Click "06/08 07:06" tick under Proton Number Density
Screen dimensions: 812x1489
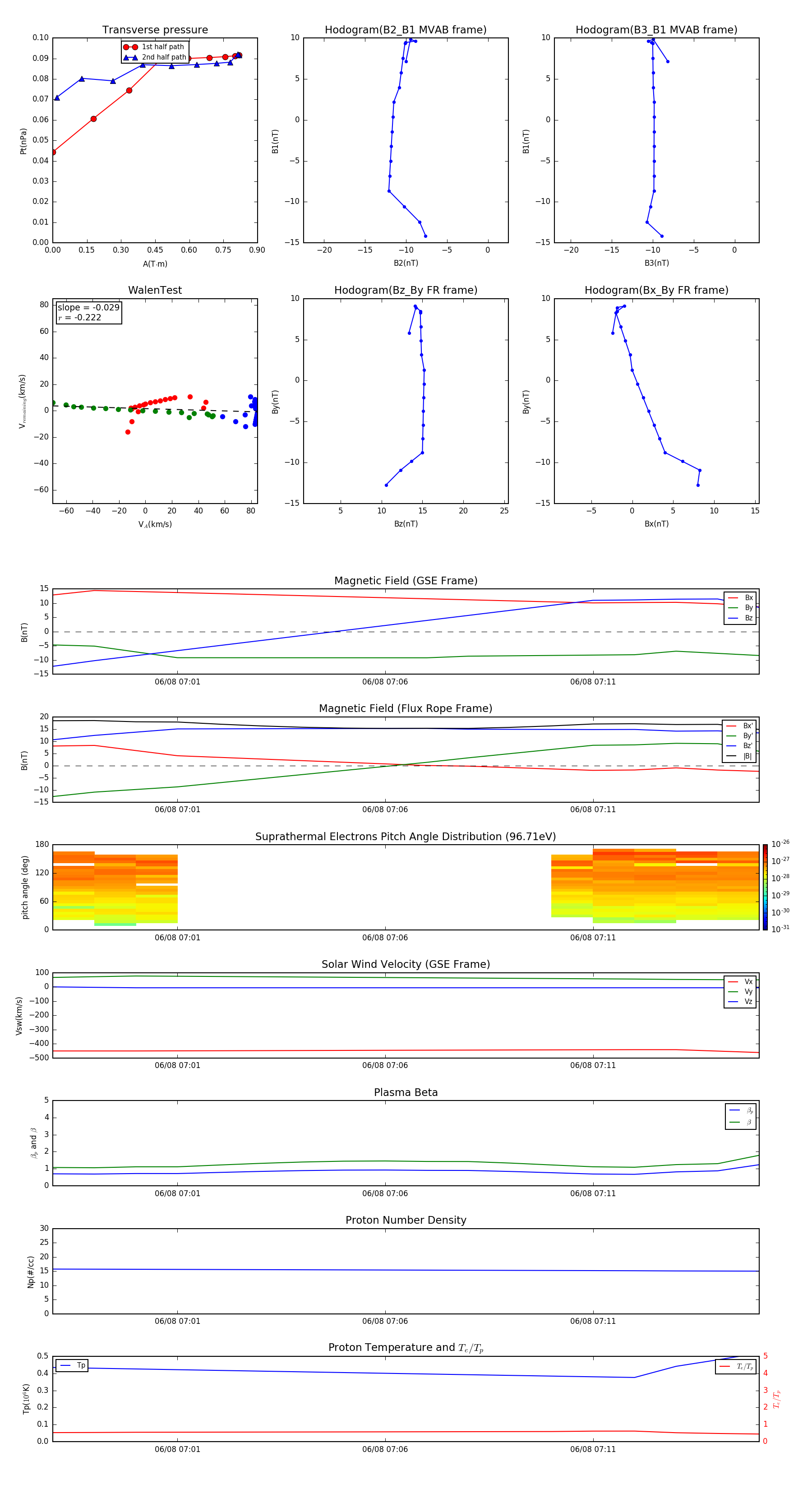point(385,1321)
